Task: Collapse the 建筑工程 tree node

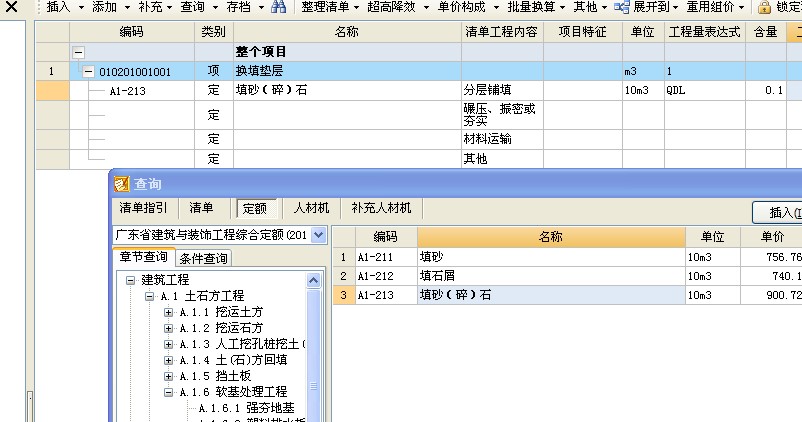Action: pos(130,280)
